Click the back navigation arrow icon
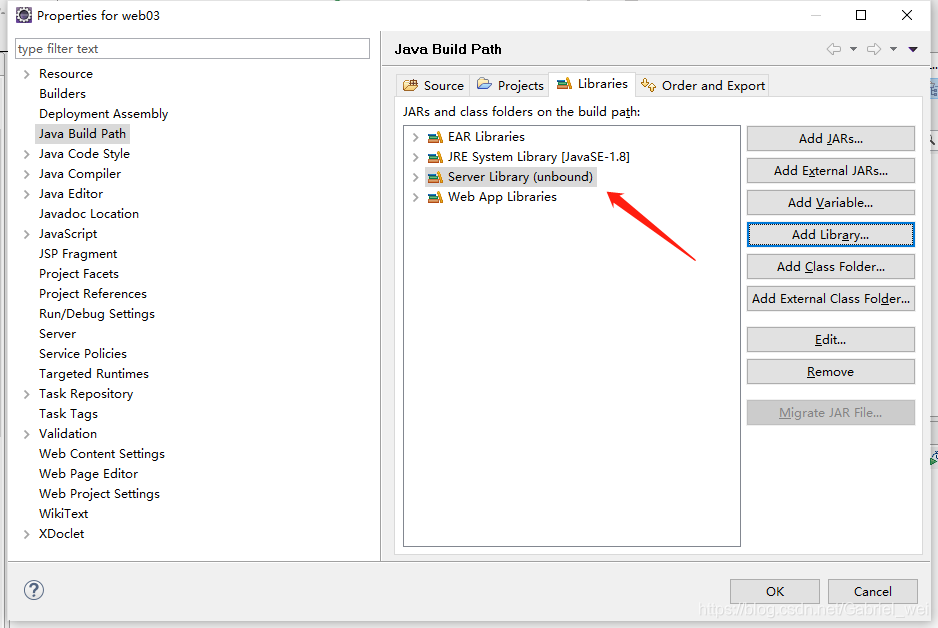This screenshot has width=938, height=628. click(834, 49)
